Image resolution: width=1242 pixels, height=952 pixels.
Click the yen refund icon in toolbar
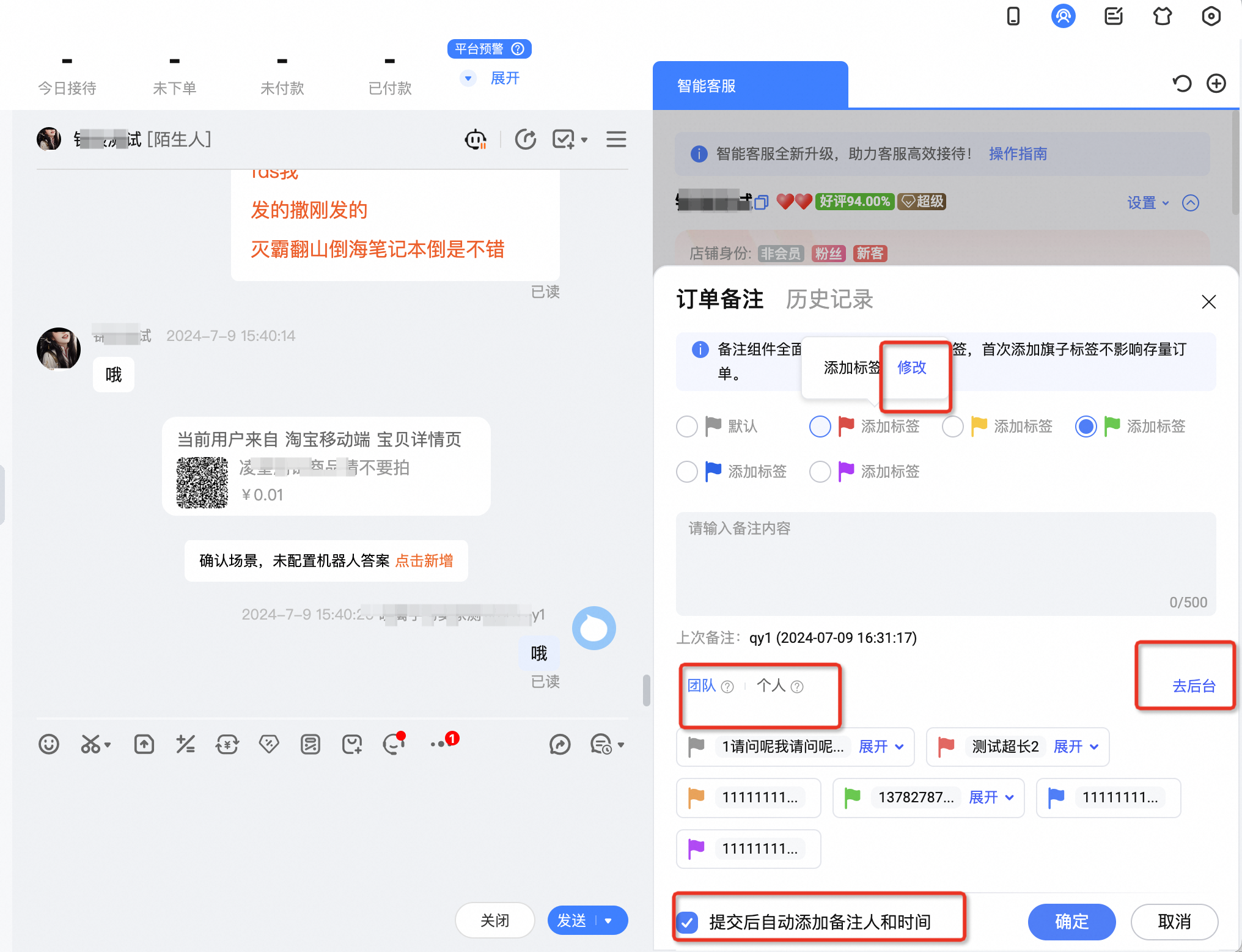[227, 744]
